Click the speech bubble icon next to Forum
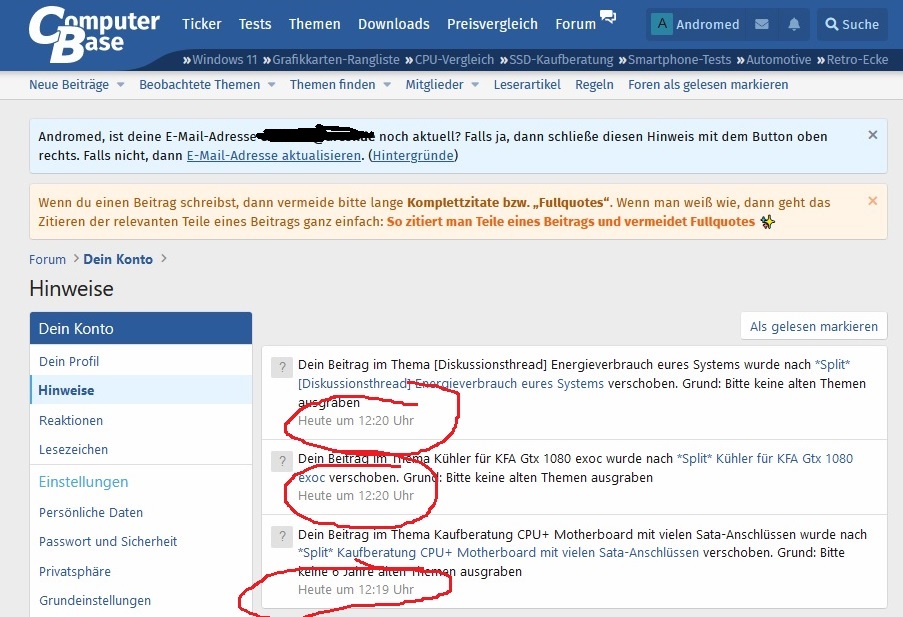Screen dimensions: 903x617 coord(608,16)
